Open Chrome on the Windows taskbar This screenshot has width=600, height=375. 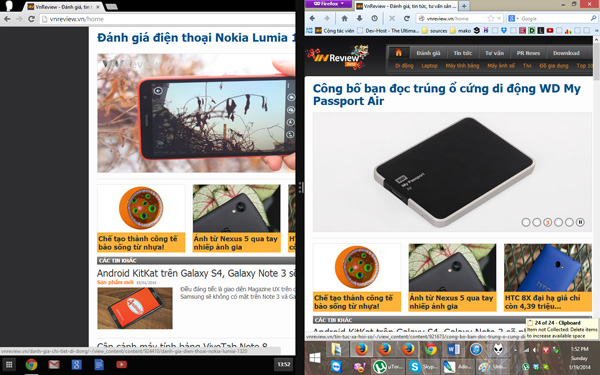click(430, 349)
